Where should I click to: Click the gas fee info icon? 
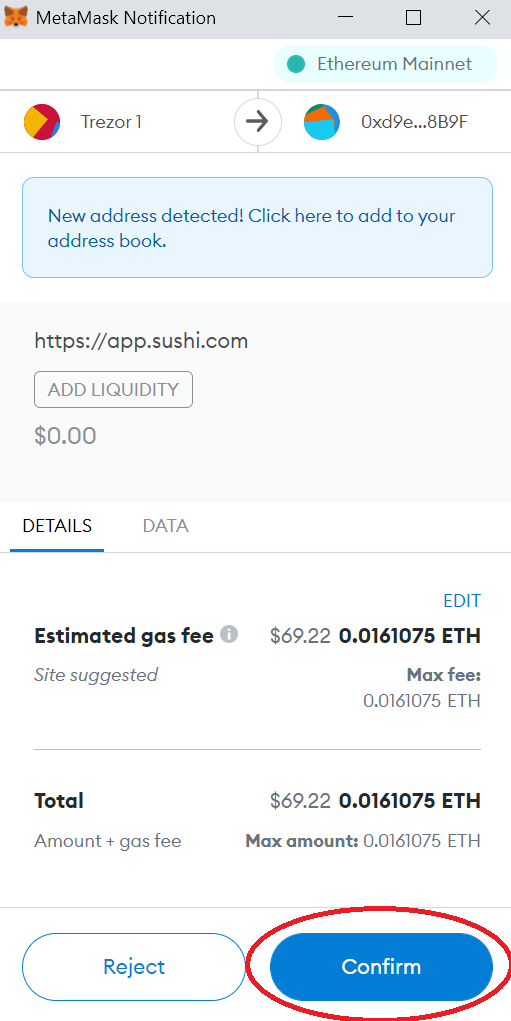[x=228, y=634]
